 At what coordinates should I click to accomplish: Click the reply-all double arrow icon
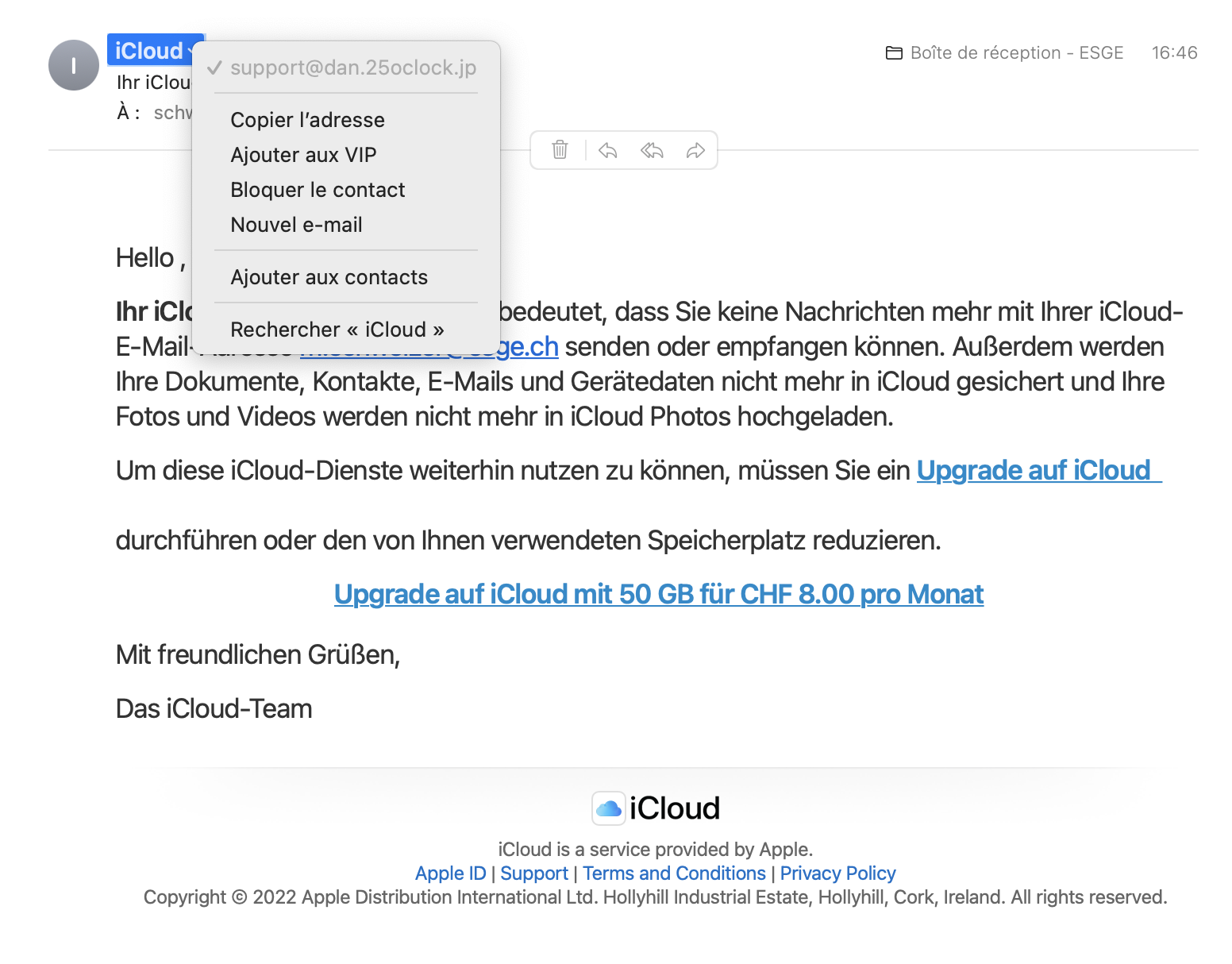651,150
